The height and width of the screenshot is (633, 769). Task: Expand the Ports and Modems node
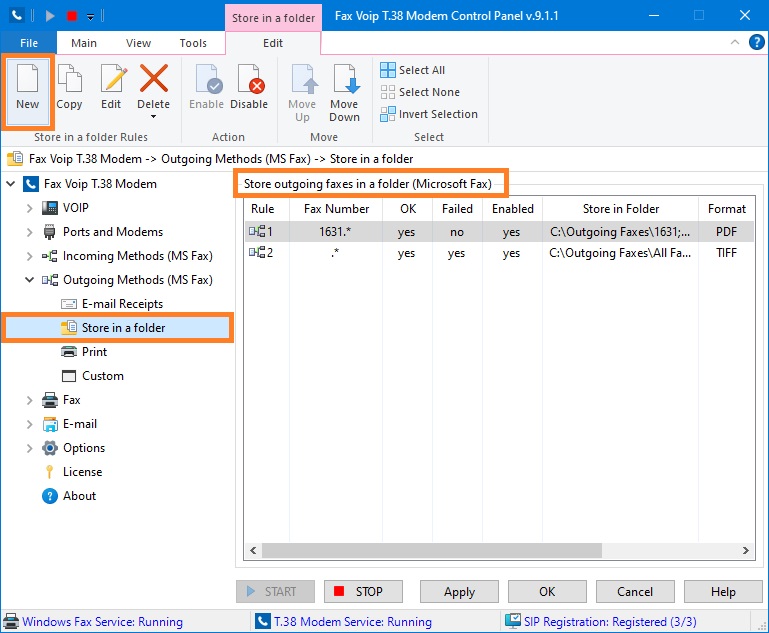tap(29, 232)
